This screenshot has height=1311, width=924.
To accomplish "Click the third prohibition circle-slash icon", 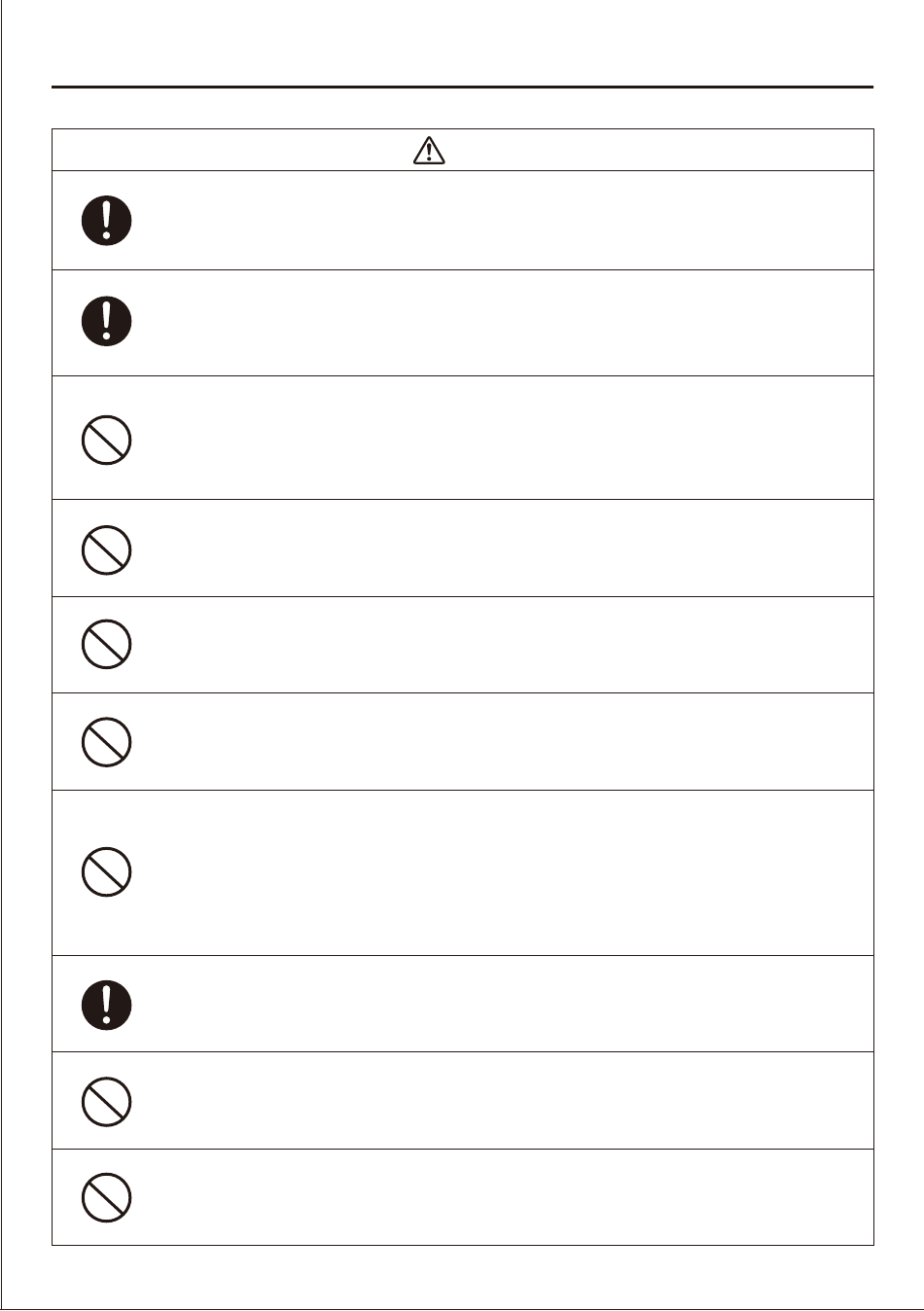I will click(107, 644).
